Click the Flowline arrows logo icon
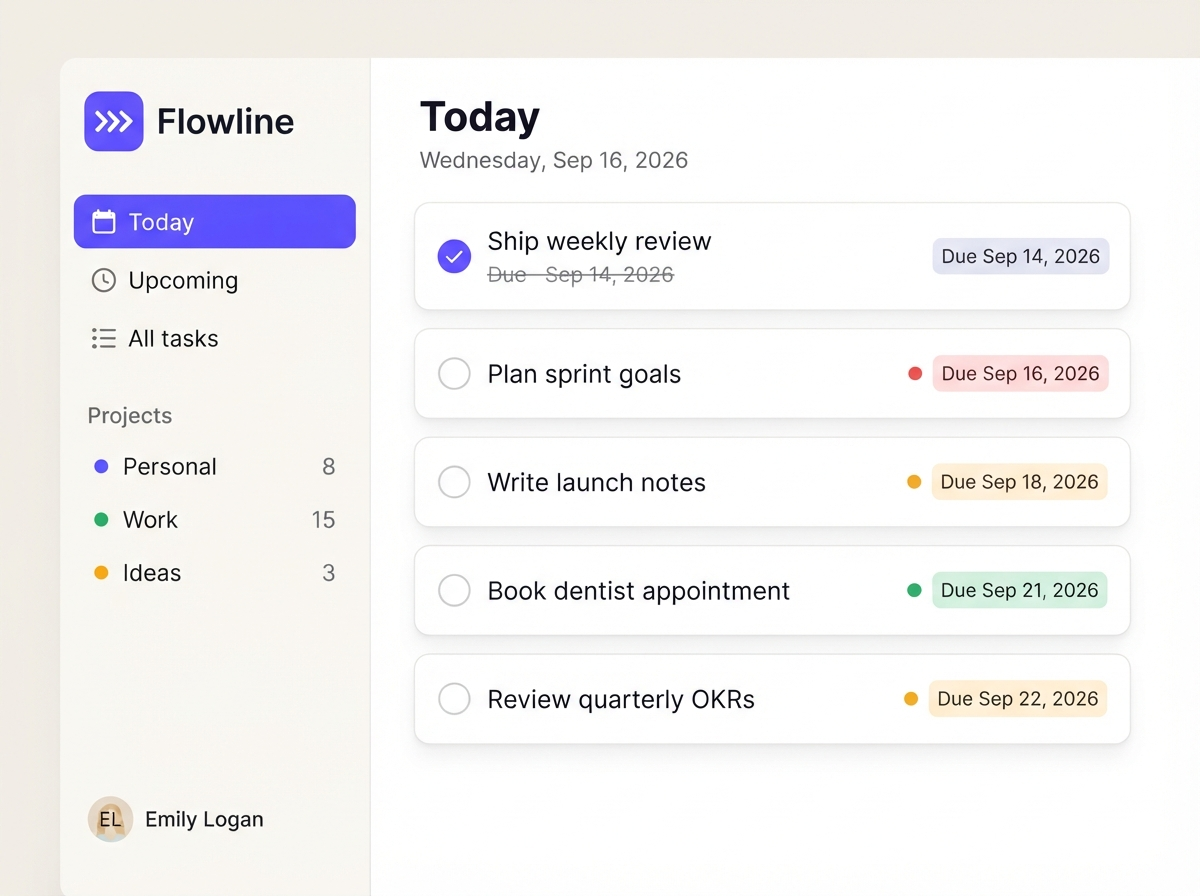Viewport: 1200px width, 896px height. tap(114, 121)
